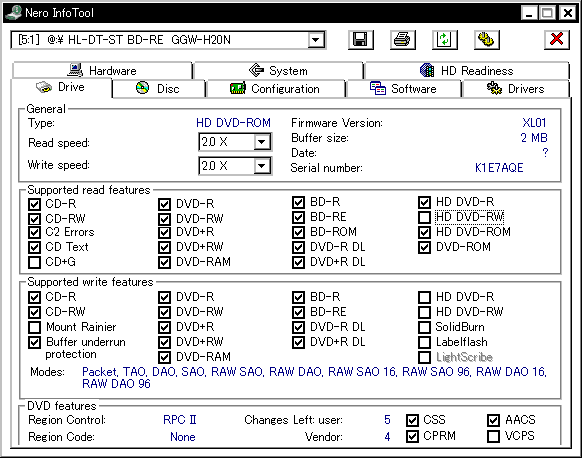Screen dimensions: 582x458
Task: Go to the Drivers tab
Action: pos(516,89)
